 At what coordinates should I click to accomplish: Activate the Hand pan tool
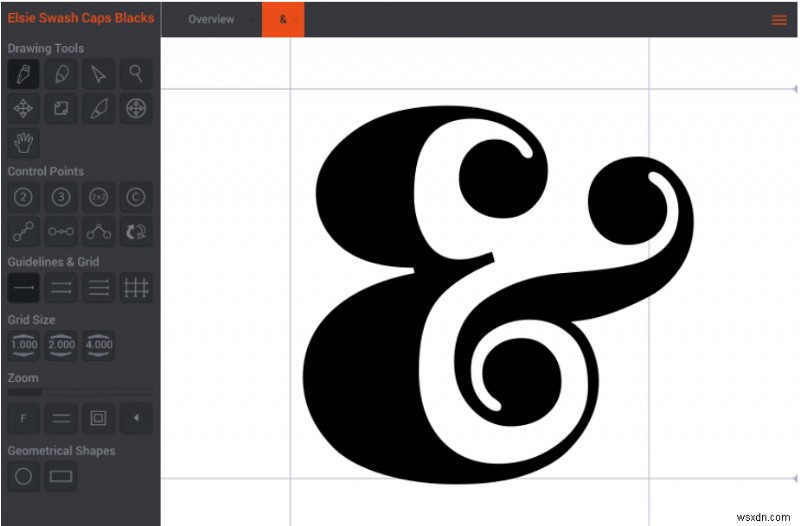pyautogui.click(x=23, y=142)
